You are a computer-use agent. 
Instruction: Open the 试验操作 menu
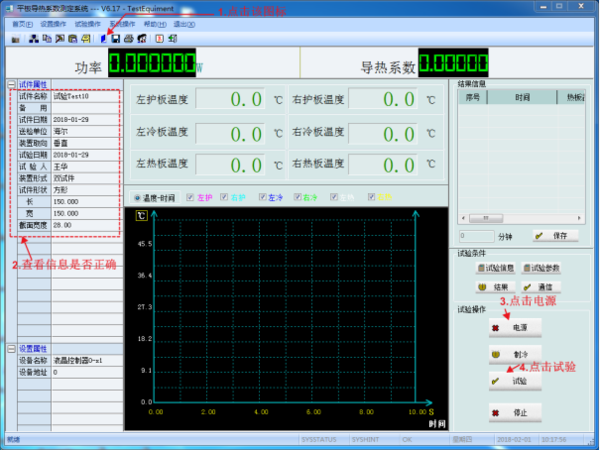(x=88, y=24)
